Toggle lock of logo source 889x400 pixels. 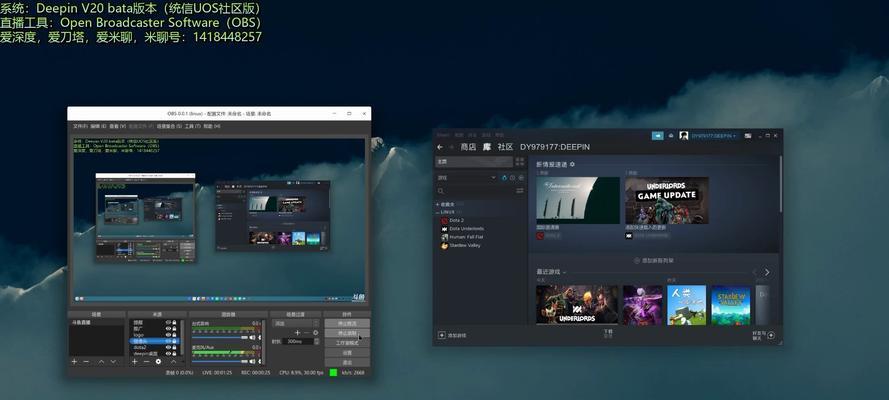pyautogui.click(x=174, y=335)
